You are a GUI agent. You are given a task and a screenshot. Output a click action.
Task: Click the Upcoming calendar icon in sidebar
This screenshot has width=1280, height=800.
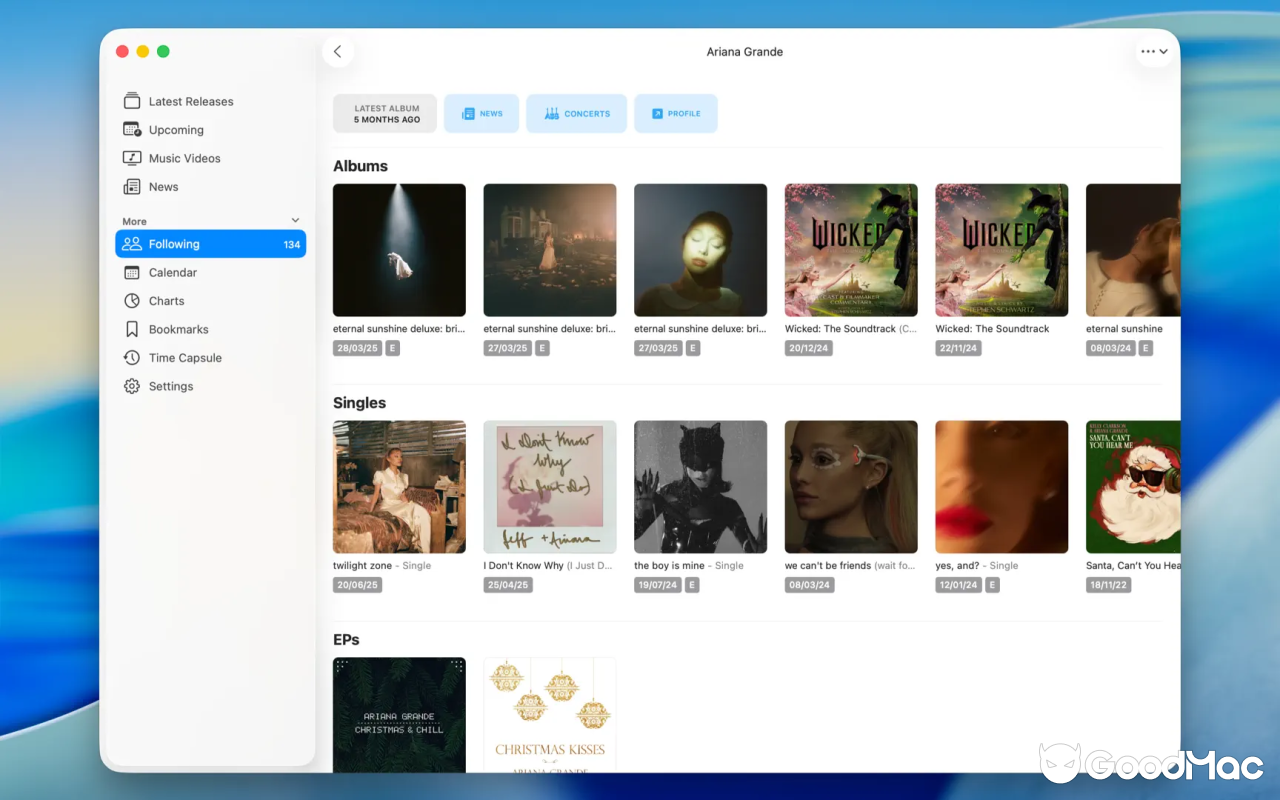(x=132, y=129)
